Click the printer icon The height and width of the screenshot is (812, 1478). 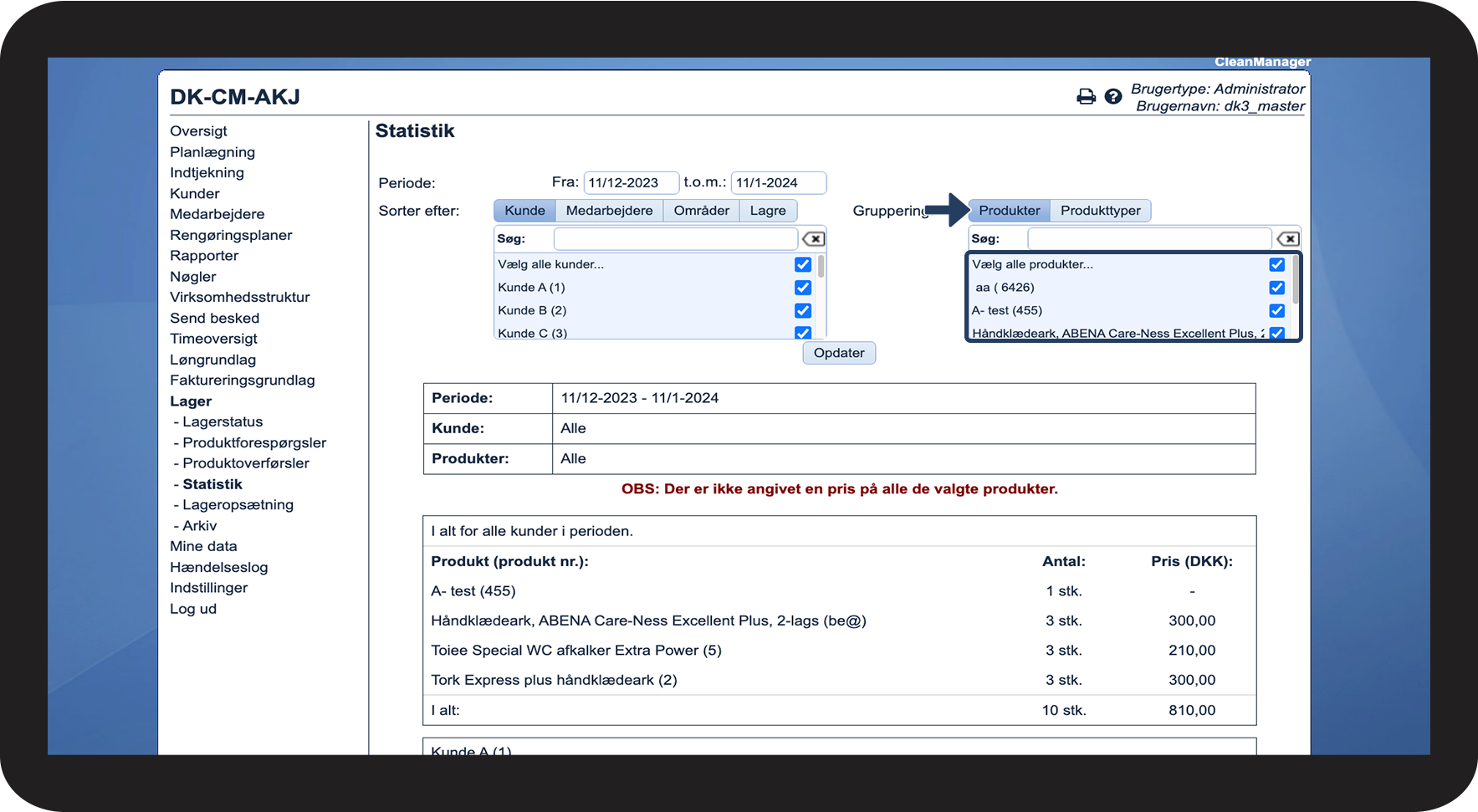point(1086,97)
